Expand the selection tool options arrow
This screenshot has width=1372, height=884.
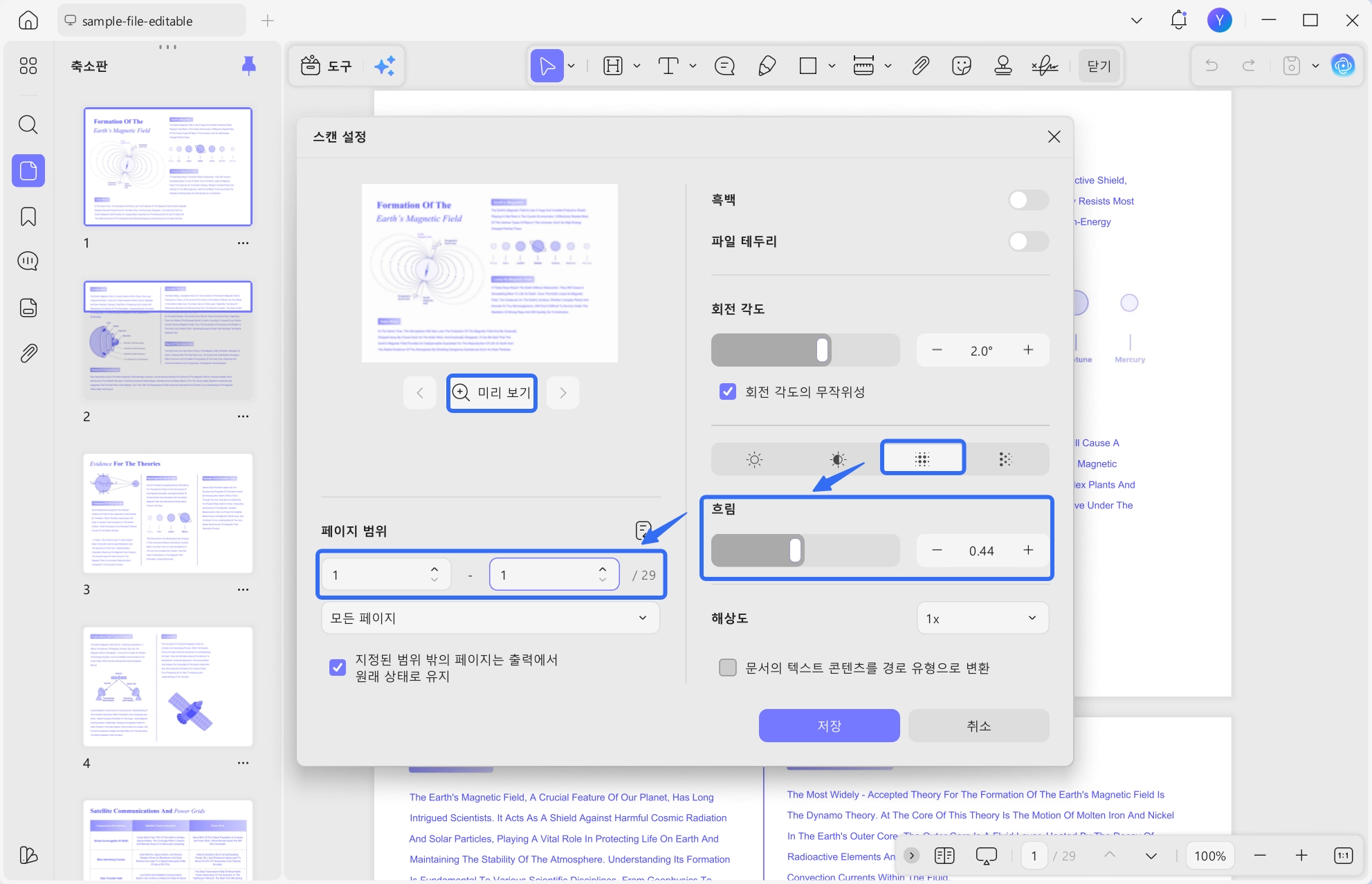571,66
